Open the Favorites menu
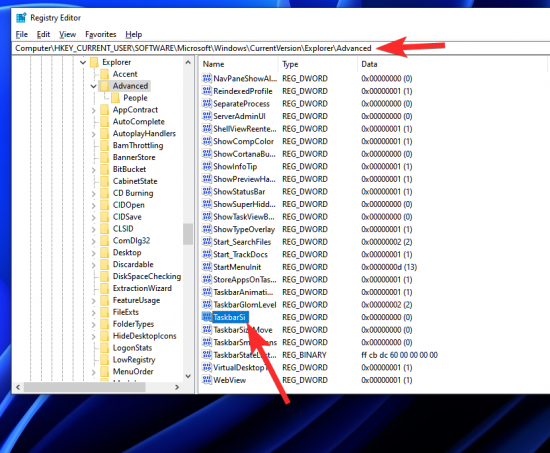Image resolution: width=550 pixels, height=453 pixels. point(101,34)
